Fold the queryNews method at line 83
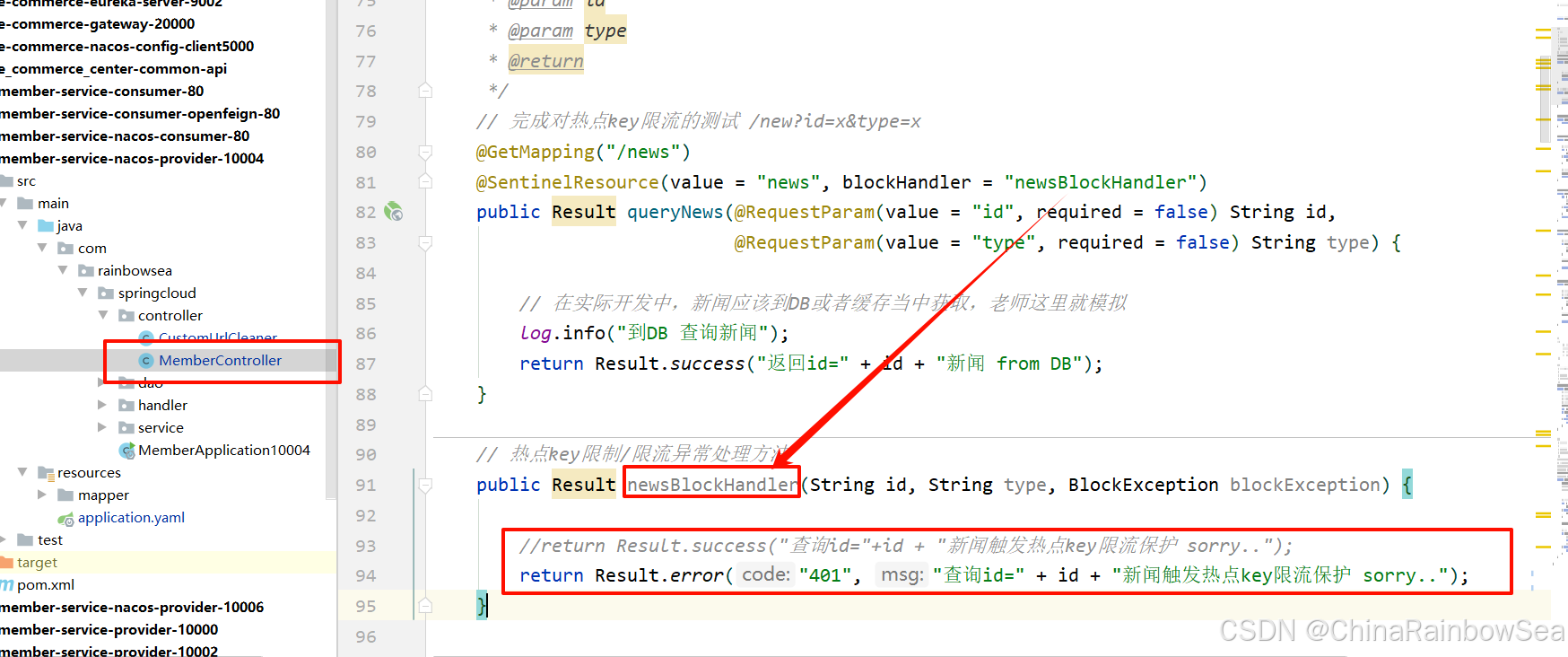The width and height of the screenshot is (1568, 657). [x=425, y=242]
